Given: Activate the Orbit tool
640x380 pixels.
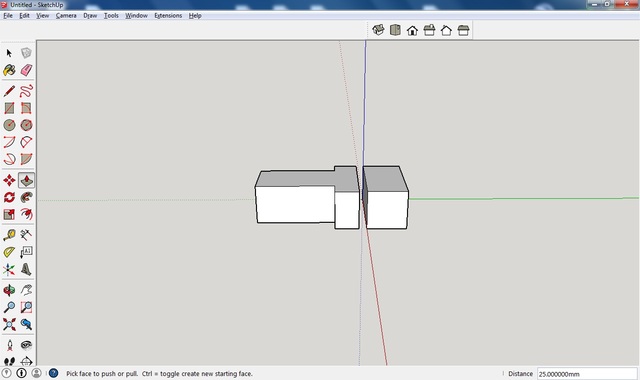Looking at the screenshot, I should 9,290.
